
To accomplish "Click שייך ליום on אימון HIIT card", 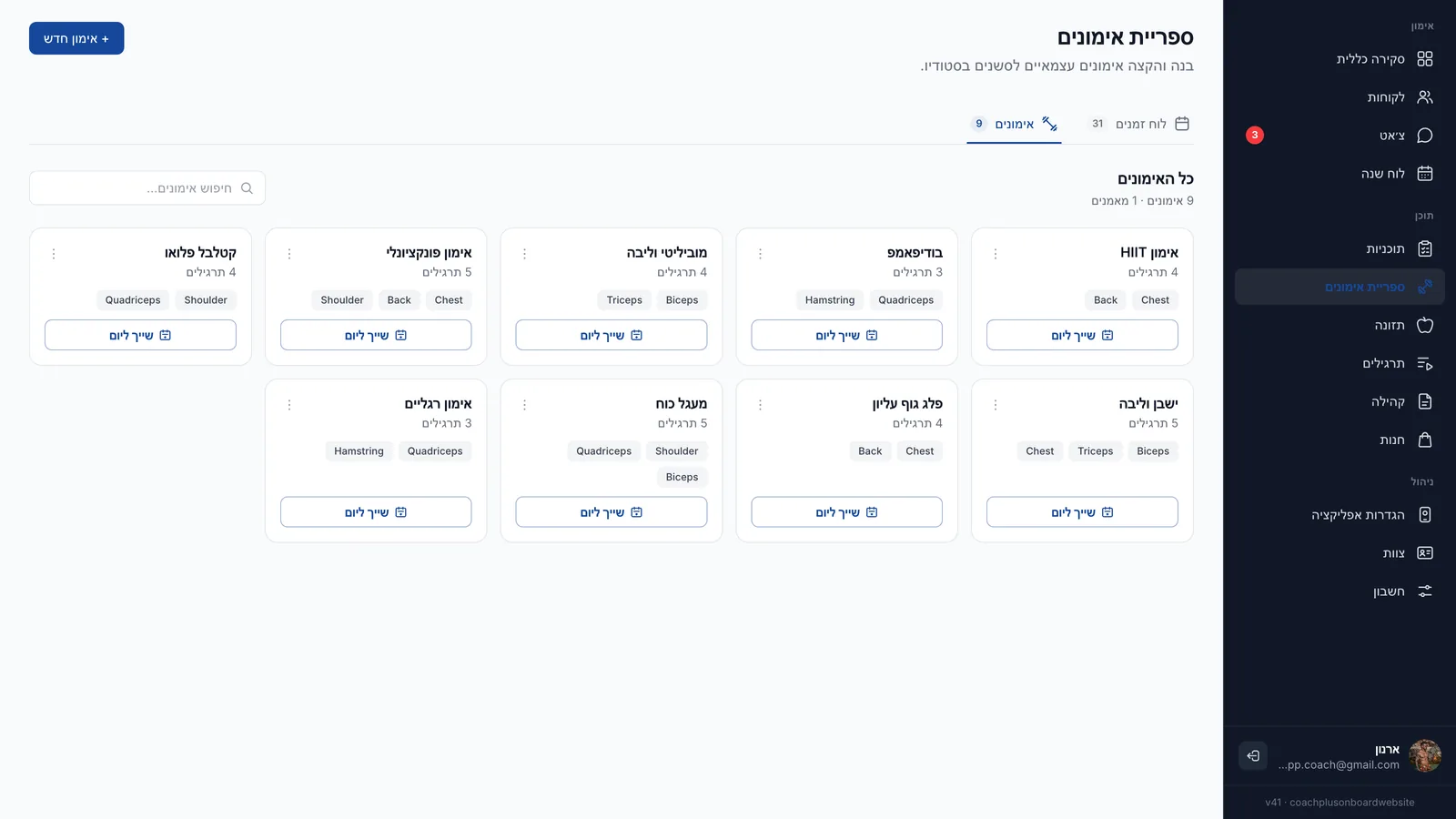I will (x=1082, y=336).
